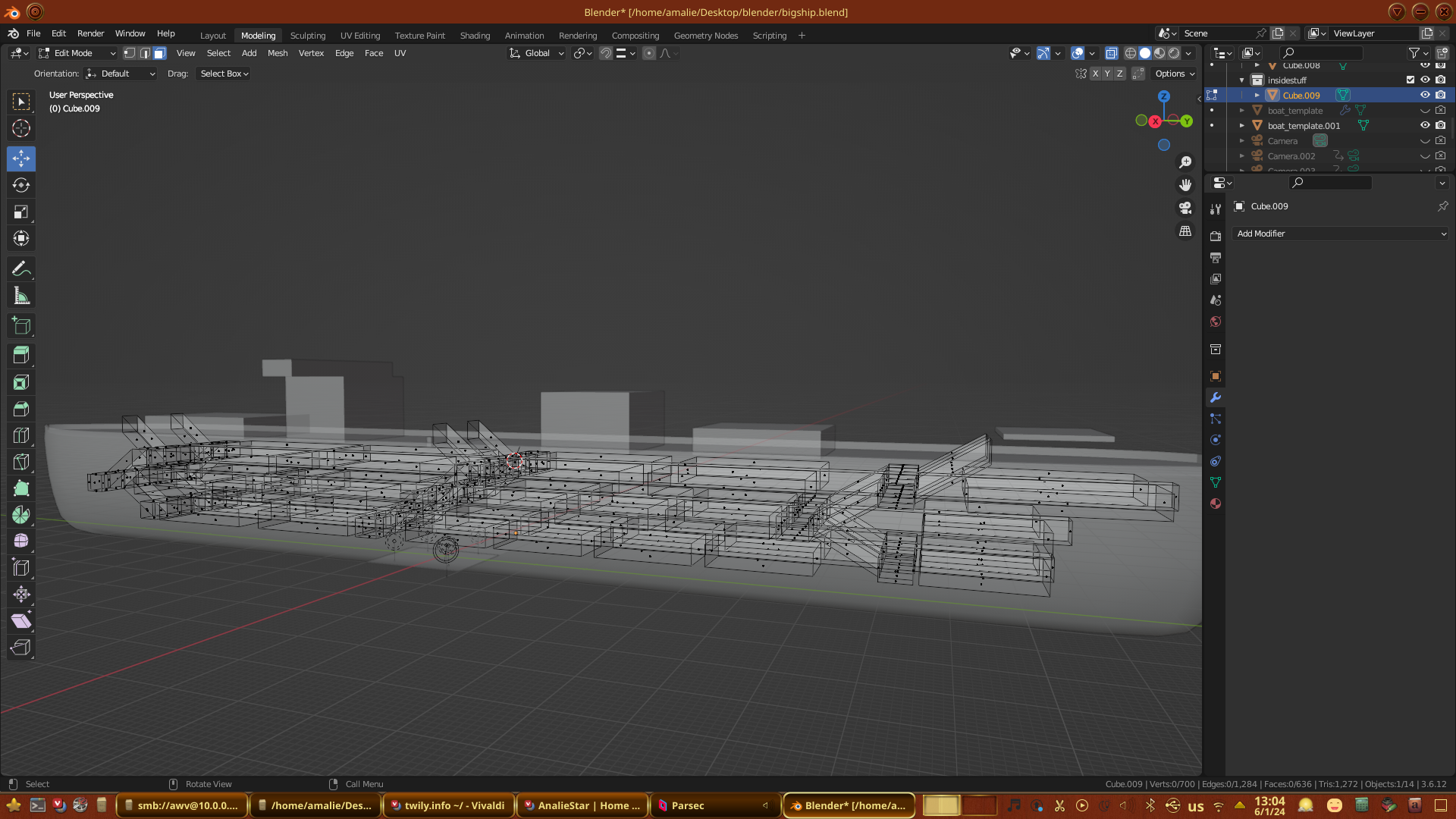
Task: Toggle camera view in viewport
Action: [x=1185, y=208]
